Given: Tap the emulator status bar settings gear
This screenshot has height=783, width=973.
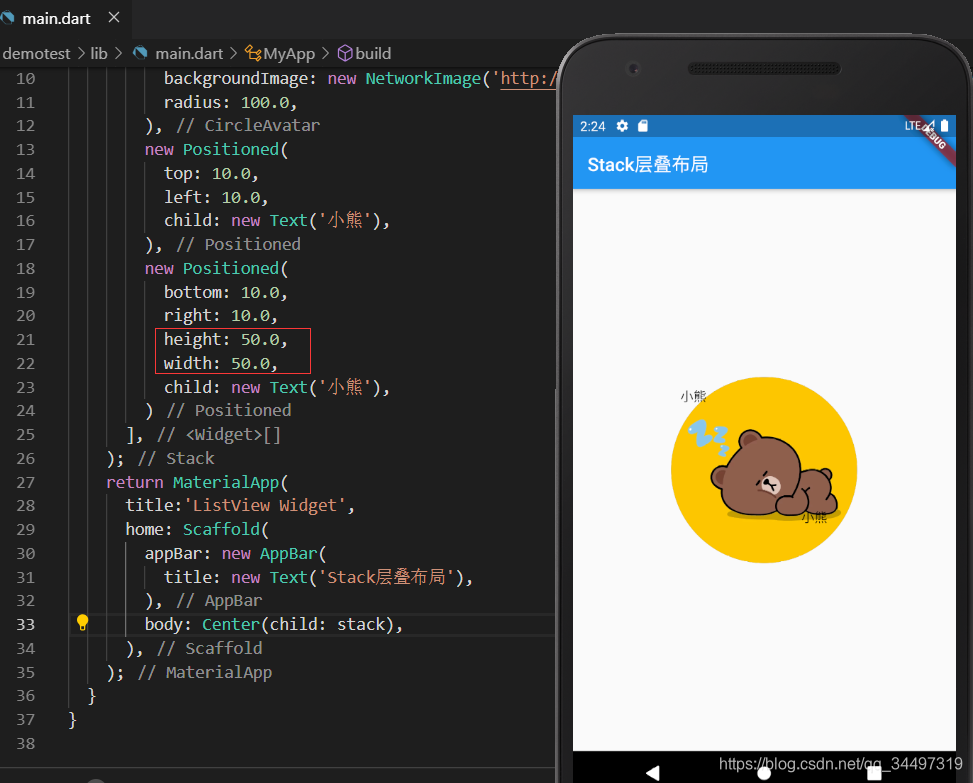Looking at the screenshot, I should click(x=622, y=127).
